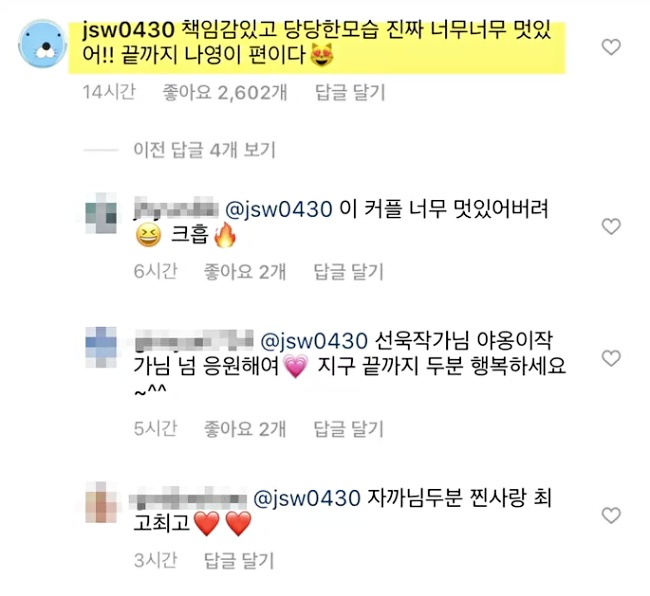The height and width of the screenshot is (596, 650).
Task: View 좋아요 2개 on the 5시간 reply
Action: pyautogui.click(x=245, y=429)
